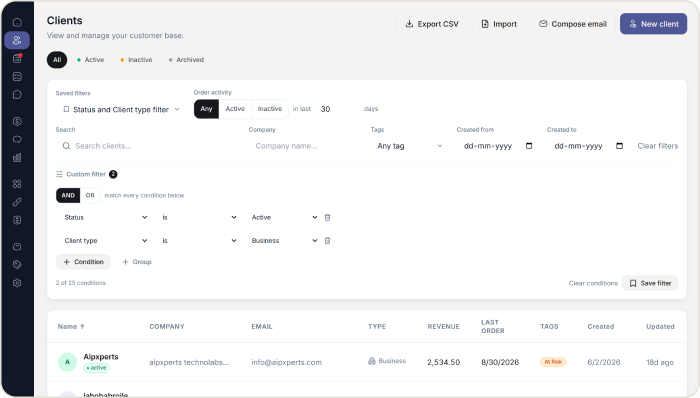Open the Business value dropdown
The width and height of the screenshot is (700, 398).
click(284, 240)
